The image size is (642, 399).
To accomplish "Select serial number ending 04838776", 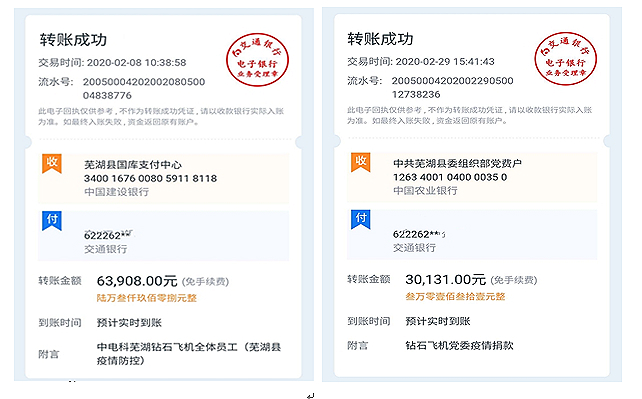I will (144, 88).
